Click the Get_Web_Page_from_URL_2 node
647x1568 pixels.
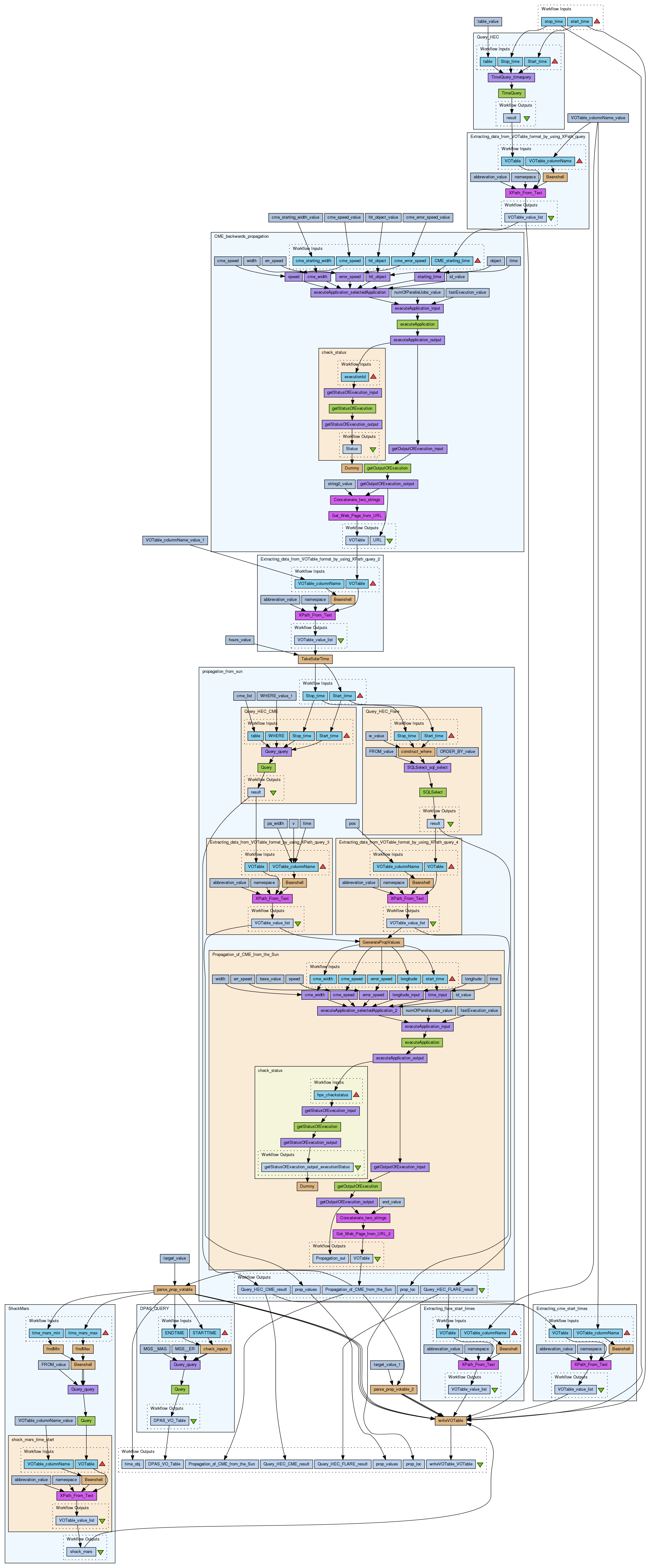[x=363, y=1234]
